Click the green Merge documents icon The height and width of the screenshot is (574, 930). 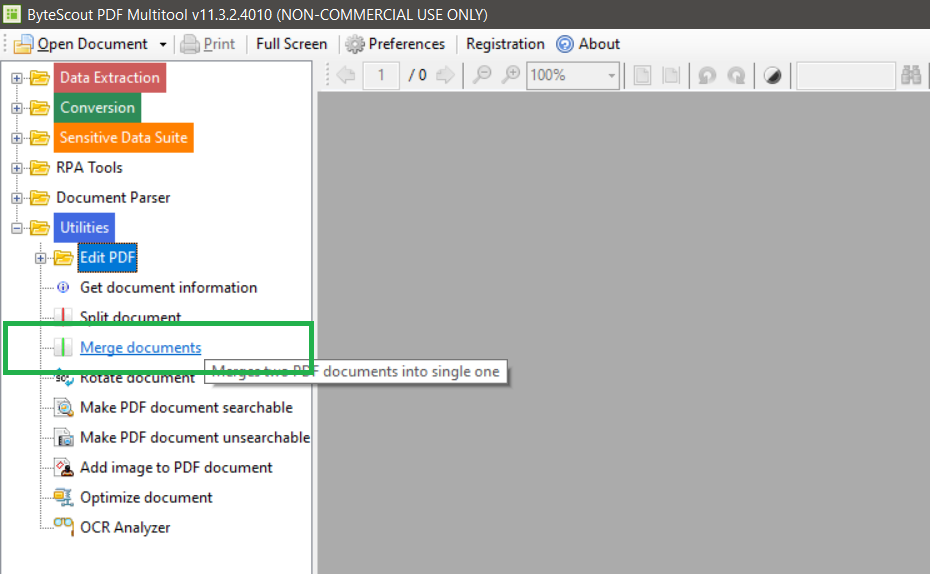63,347
